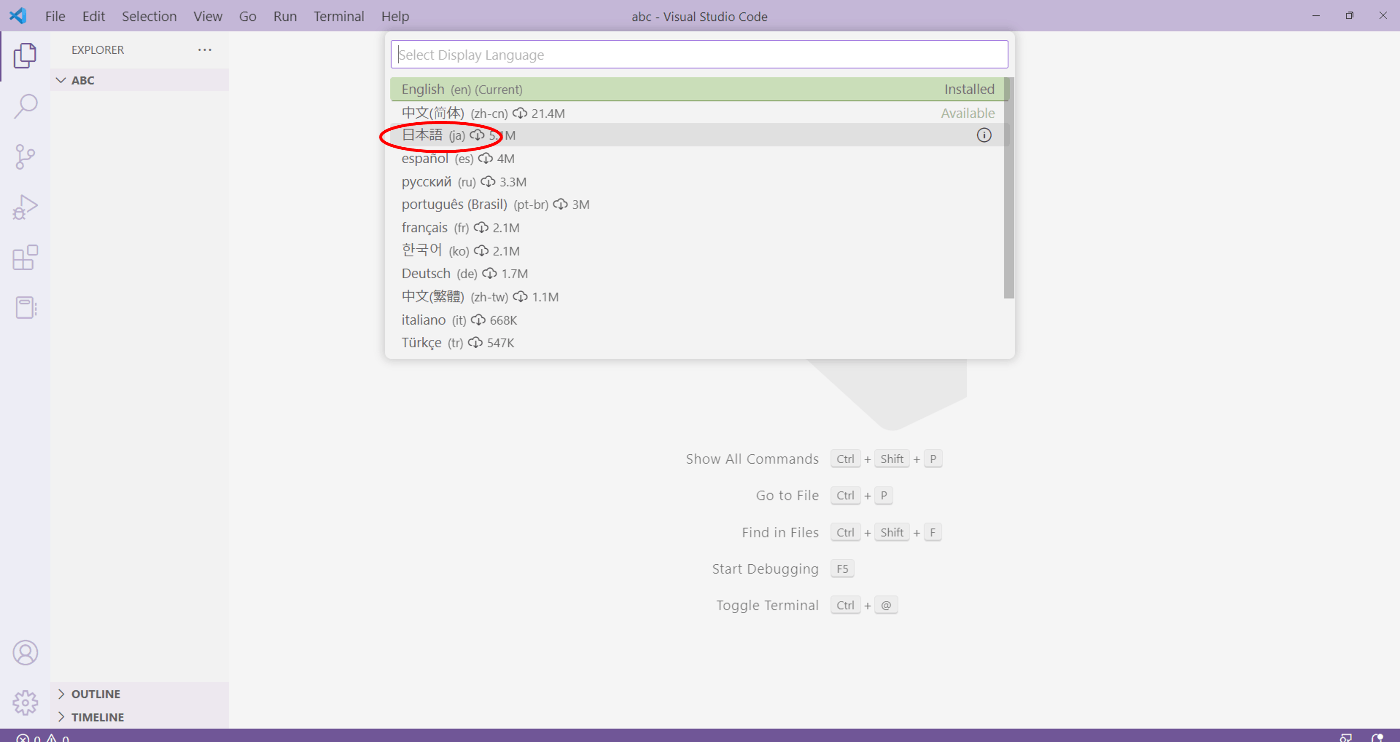Image resolution: width=1400 pixels, height=742 pixels.
Task: Click the language list scrollbar
Action: coord(1009,188)
